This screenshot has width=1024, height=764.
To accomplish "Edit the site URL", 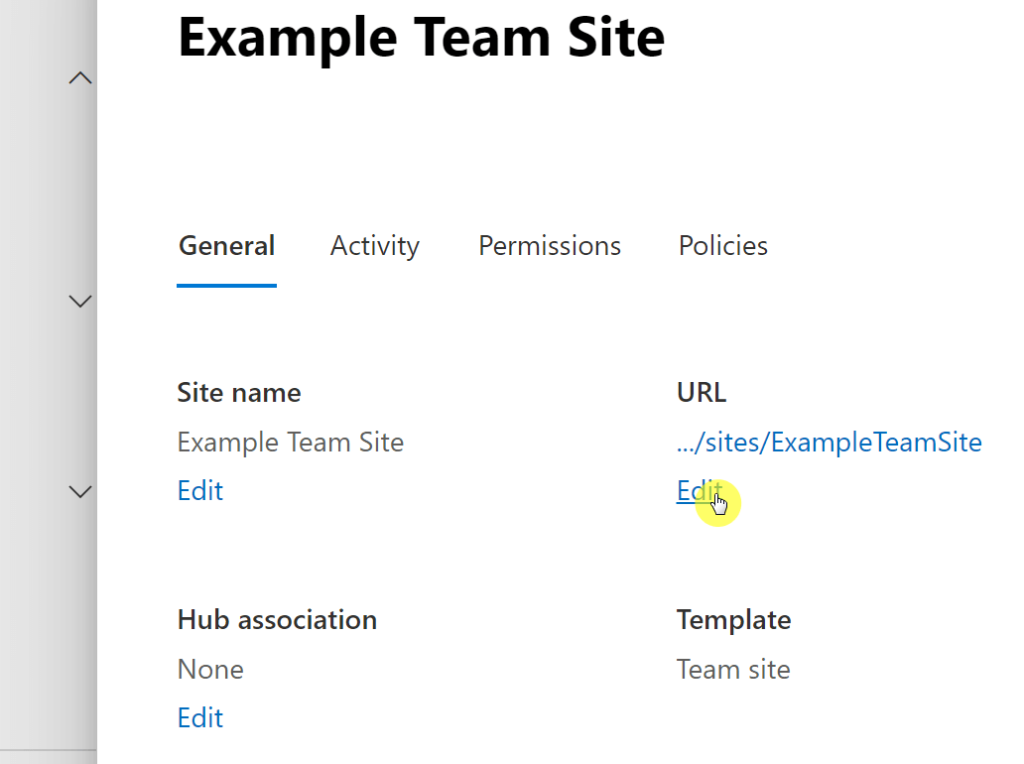I will pyautogui.click(x=699, y=491).
